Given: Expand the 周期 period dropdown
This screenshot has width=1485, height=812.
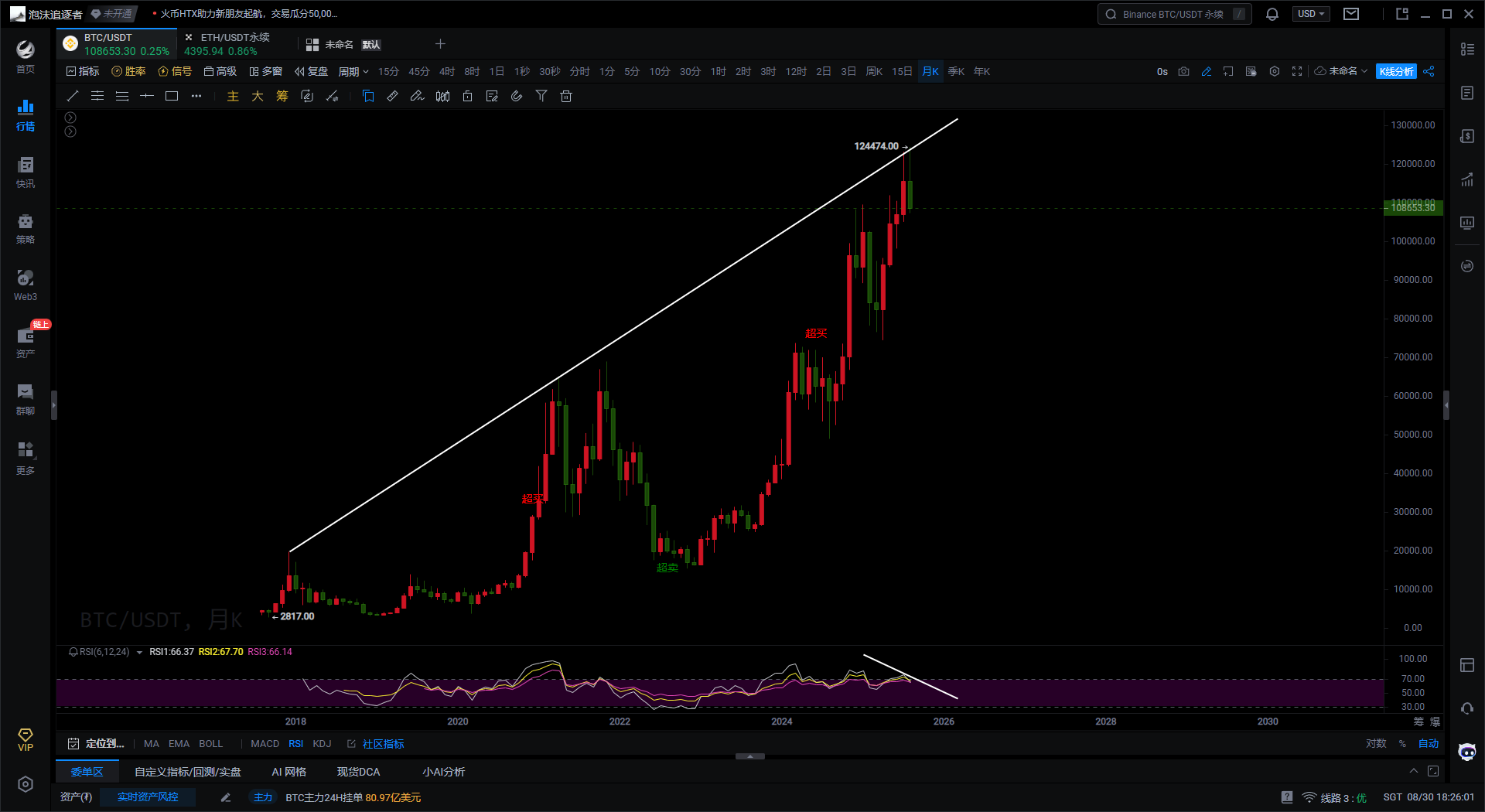Looking at the screenshot, I should tap(353, 71).
